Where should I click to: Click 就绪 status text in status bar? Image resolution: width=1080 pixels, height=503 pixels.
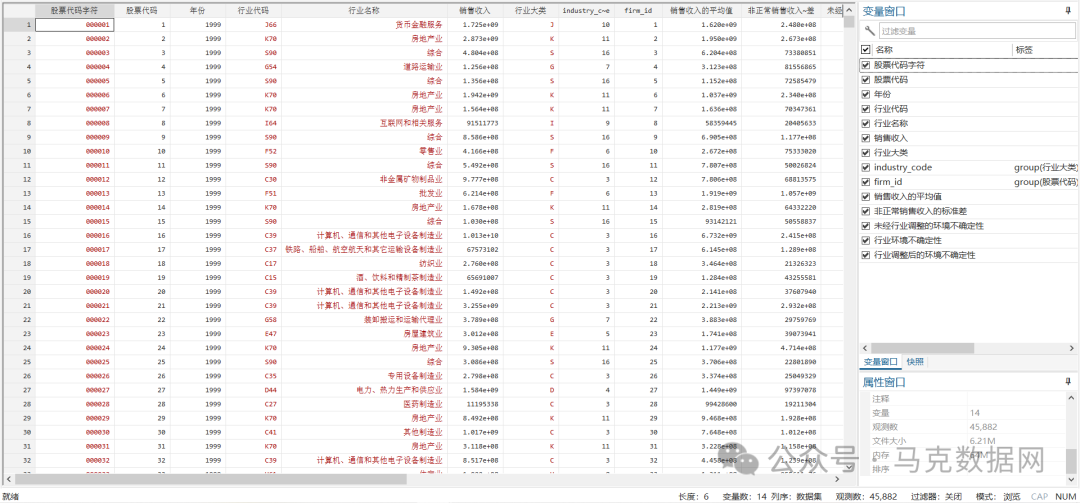[x=10, y=496]
